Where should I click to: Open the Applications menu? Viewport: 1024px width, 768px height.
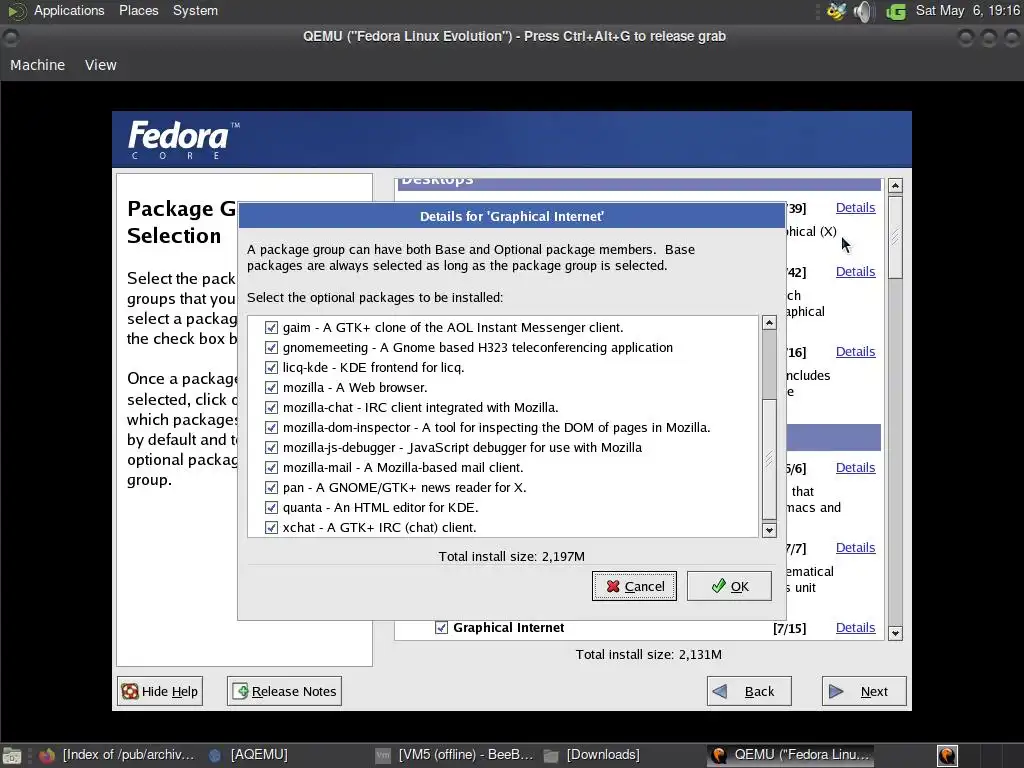click(69, 10)
